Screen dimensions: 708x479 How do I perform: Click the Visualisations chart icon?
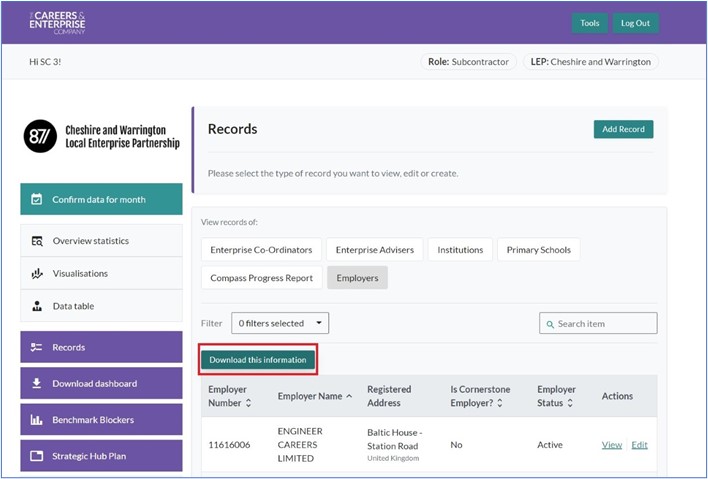[x=37, y=274]
